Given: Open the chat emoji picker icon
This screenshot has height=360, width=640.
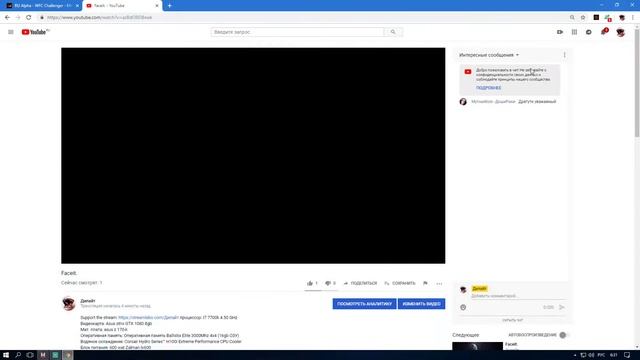Looking at the screenshot, I should (x=463, y=307).
